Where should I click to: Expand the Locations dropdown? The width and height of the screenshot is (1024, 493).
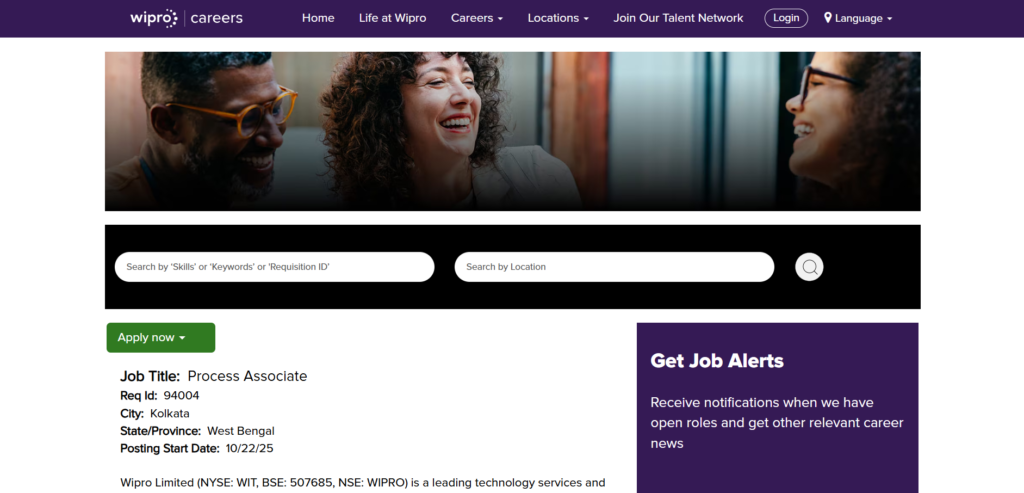558,18
